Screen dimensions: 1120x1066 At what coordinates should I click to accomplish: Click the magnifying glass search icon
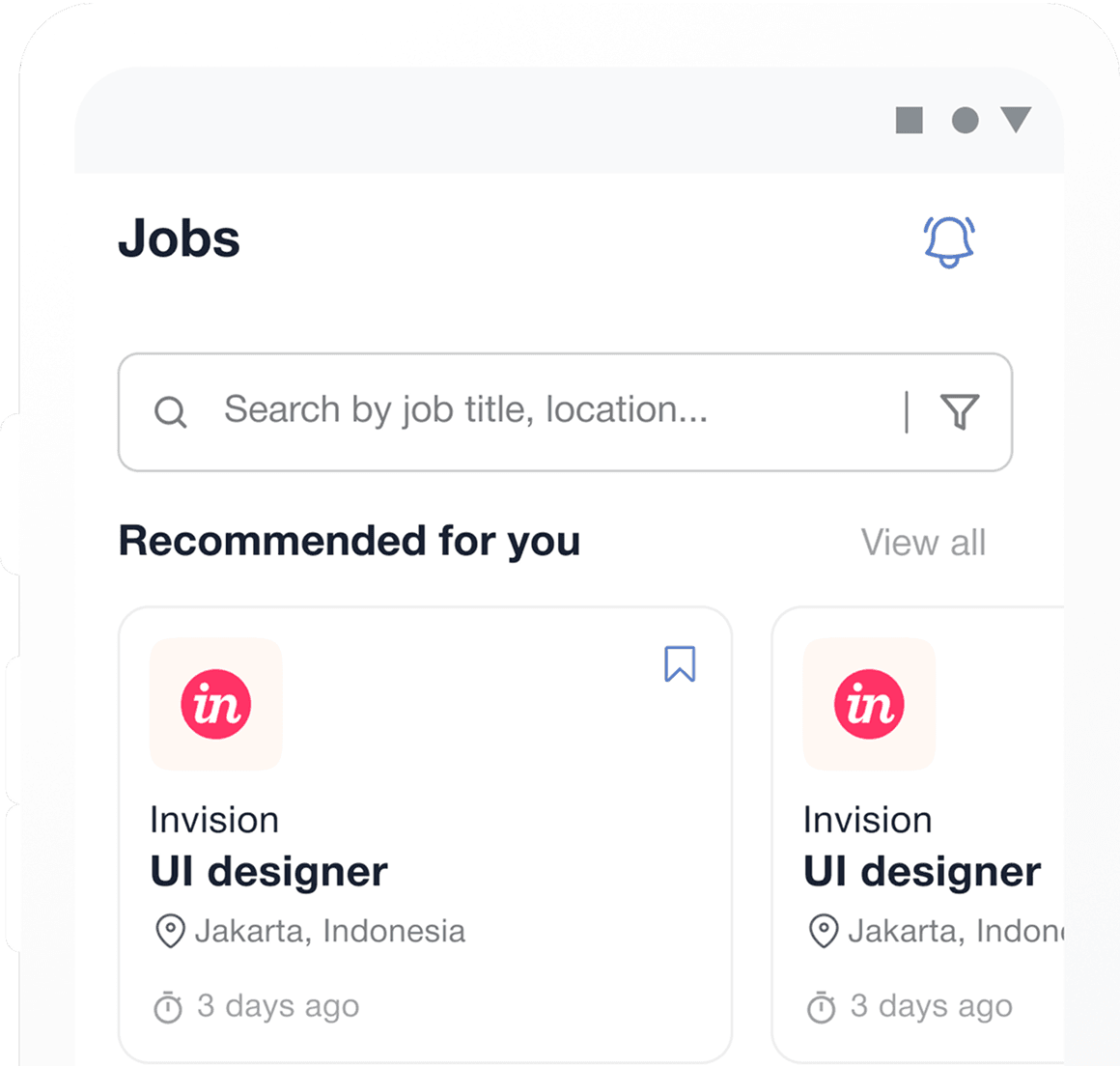(171, 412)
